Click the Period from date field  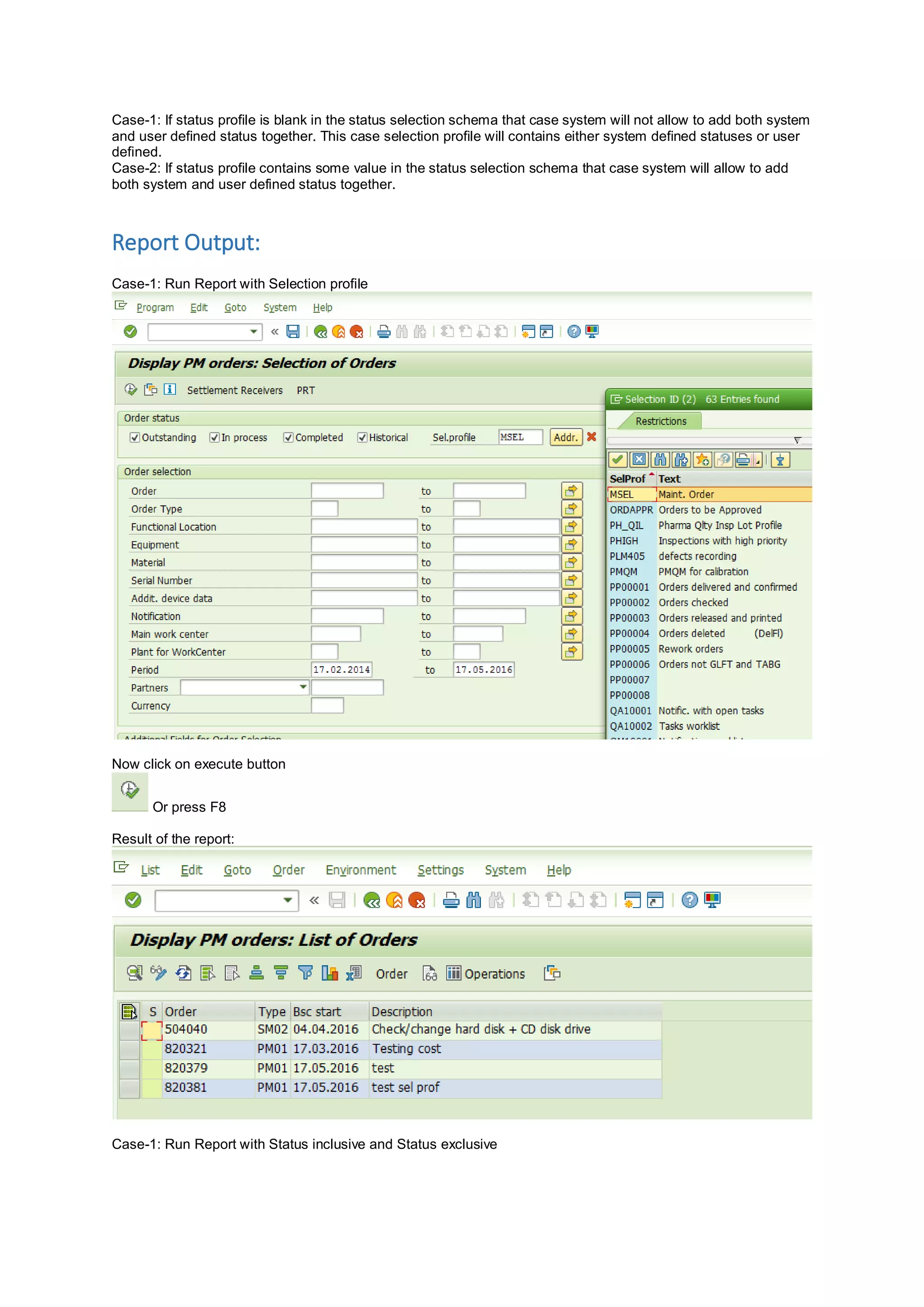pyautogui.click(x=342, y=669)
